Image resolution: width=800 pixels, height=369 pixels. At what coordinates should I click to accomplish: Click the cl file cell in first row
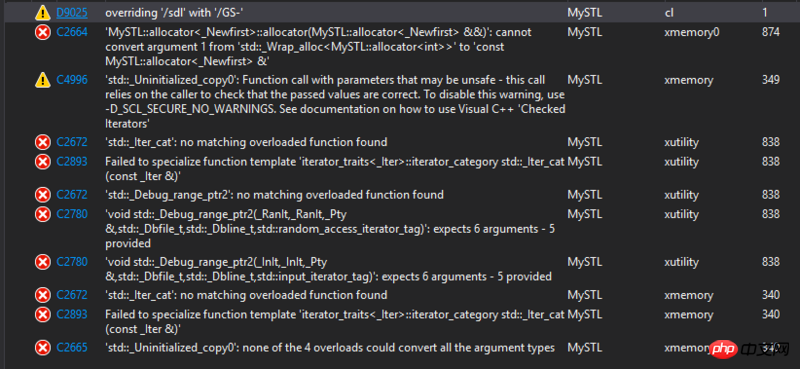(669, 12)
